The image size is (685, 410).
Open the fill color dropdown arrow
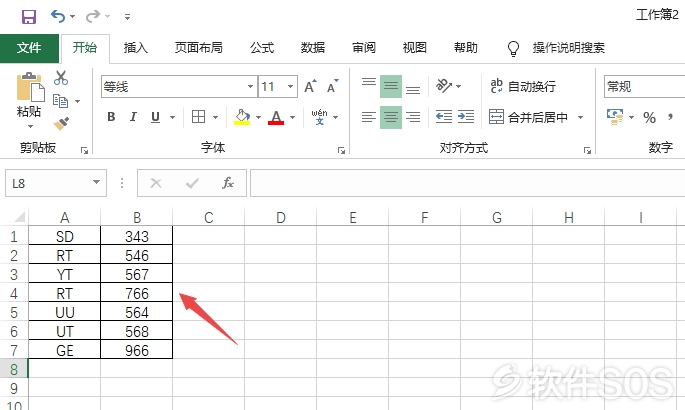point(258,117)
